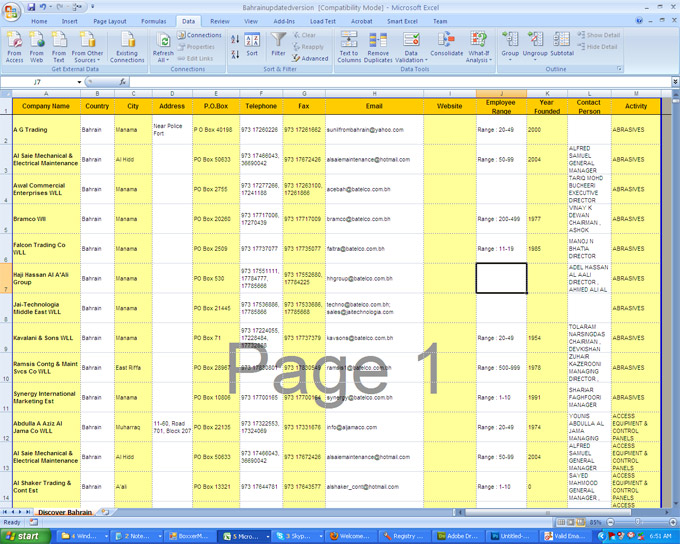Click the From Web import icon
680x544 pixels.
37,45
